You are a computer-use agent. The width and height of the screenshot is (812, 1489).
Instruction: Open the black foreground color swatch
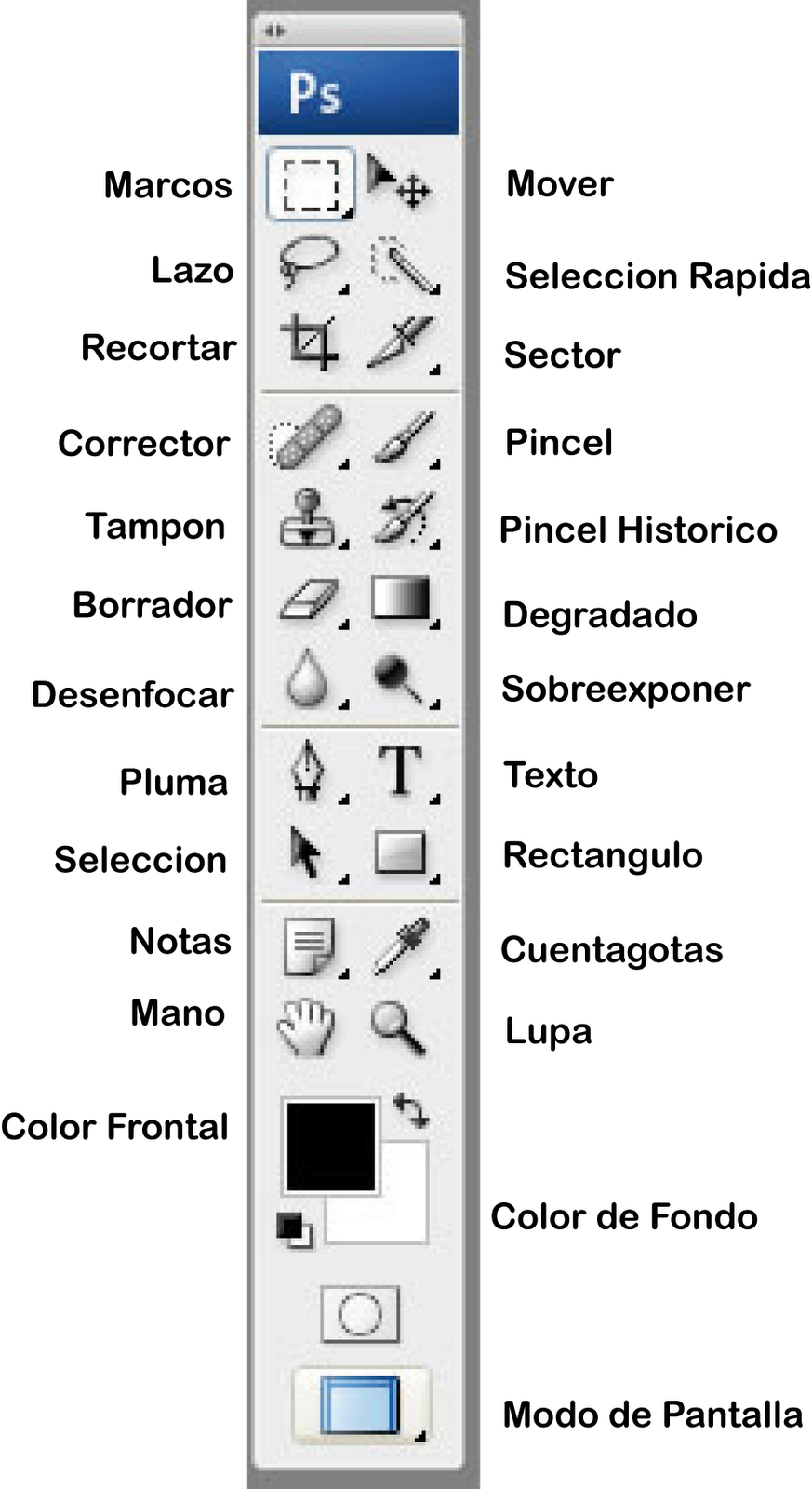[x=330, y=1147]
